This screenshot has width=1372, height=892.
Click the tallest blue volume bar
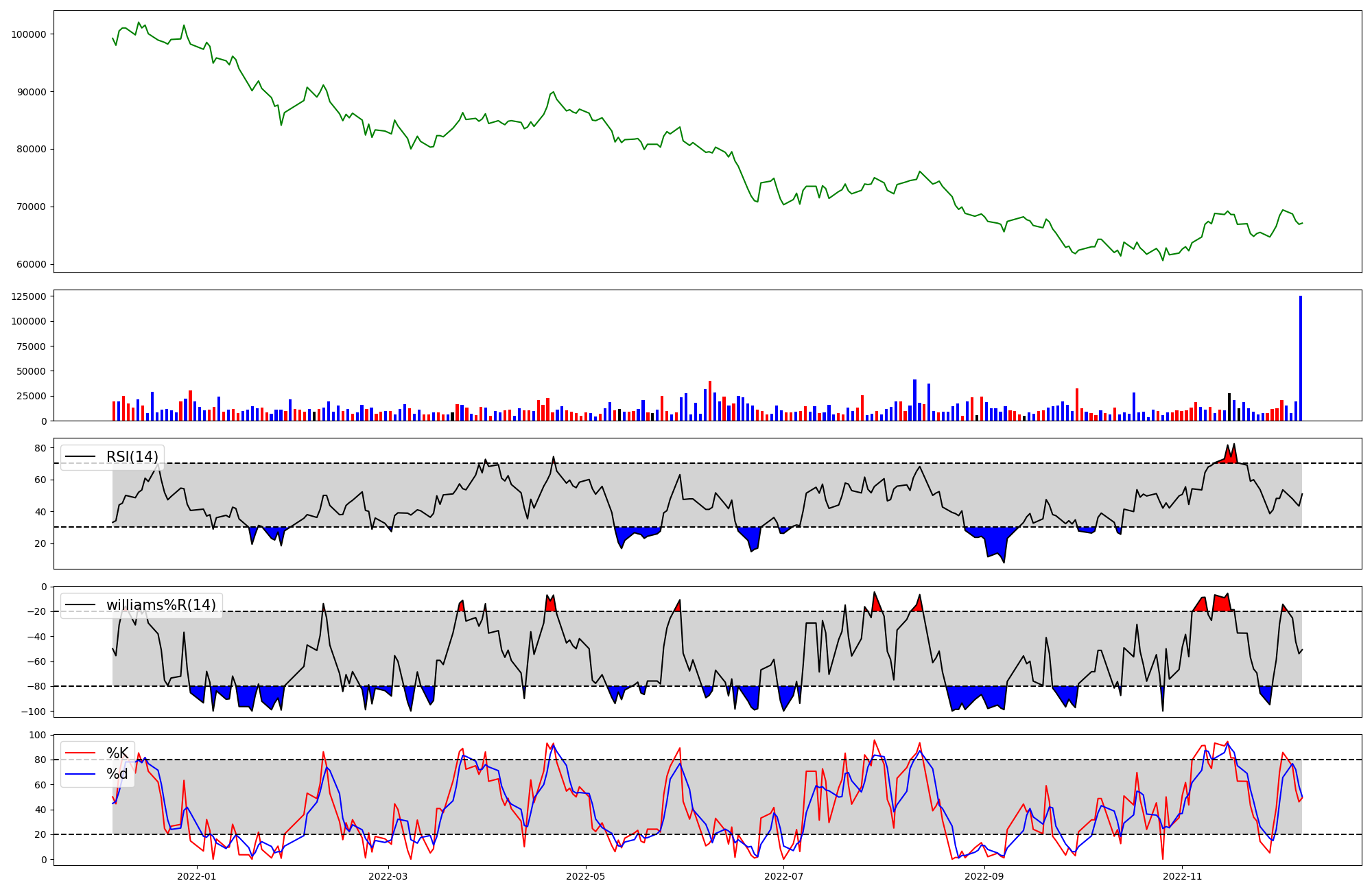click(x=1300, y=358)
